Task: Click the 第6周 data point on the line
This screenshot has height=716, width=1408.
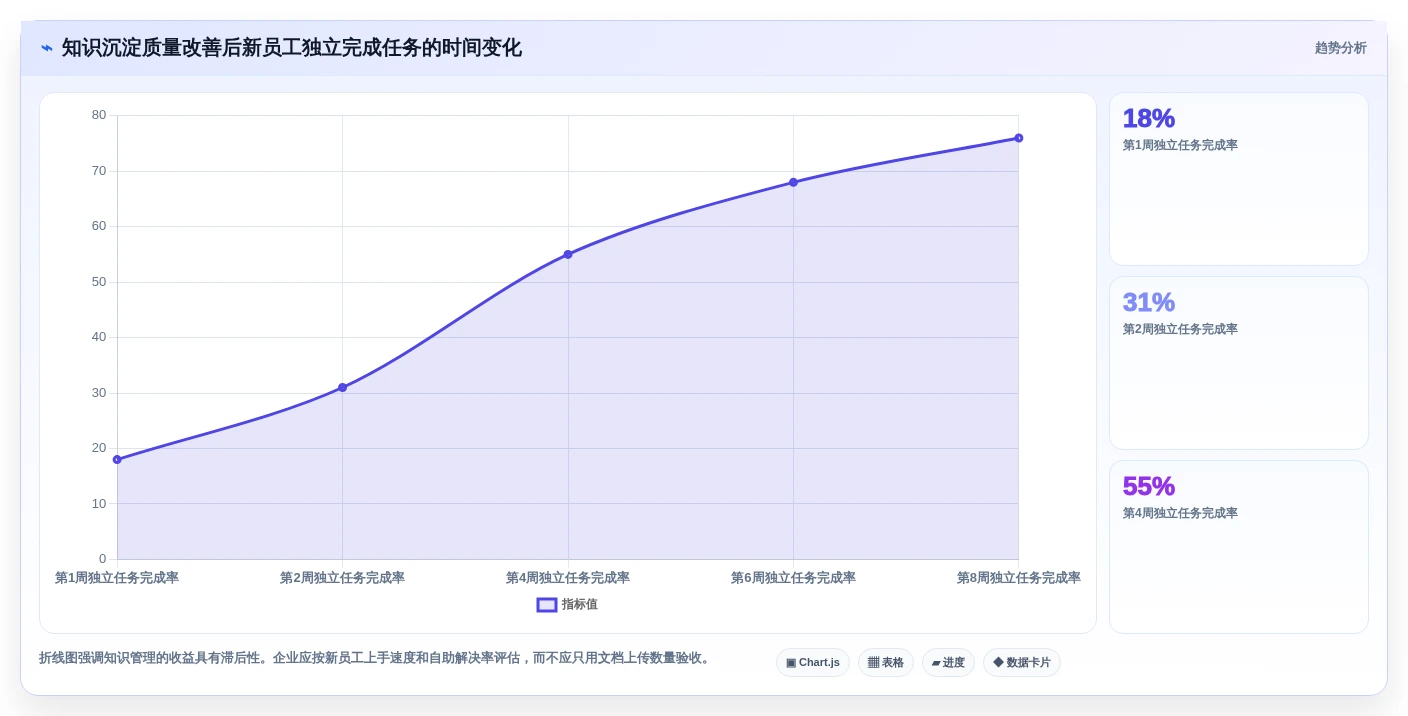Action: [x=793, y=182]
